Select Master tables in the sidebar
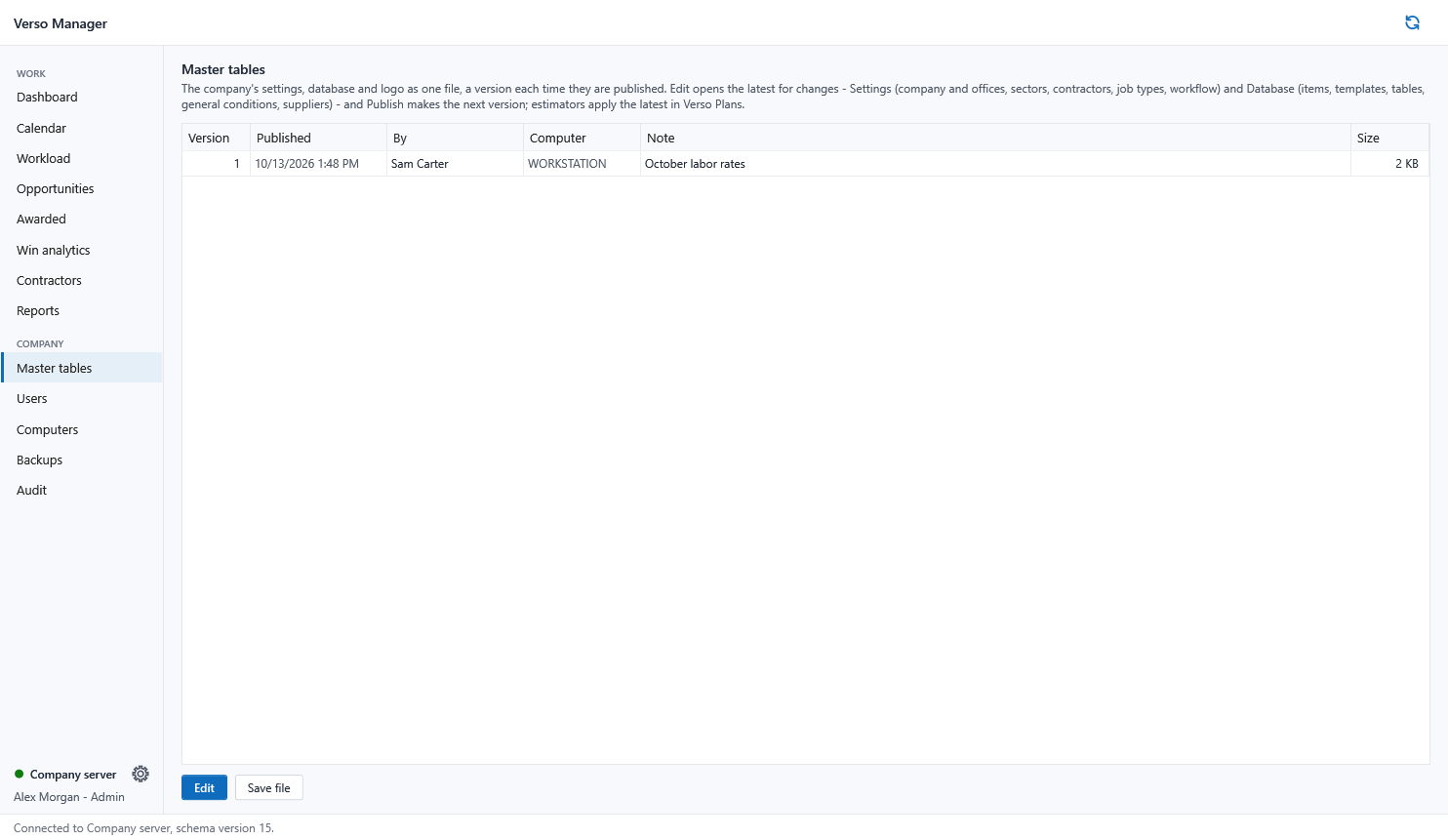 [82, 368]
